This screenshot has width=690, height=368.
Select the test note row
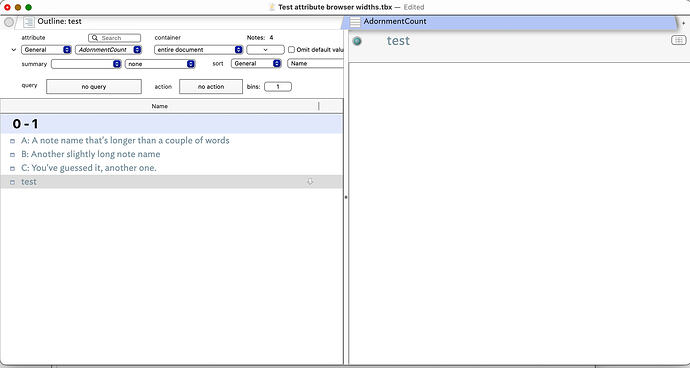coord(171,182)
